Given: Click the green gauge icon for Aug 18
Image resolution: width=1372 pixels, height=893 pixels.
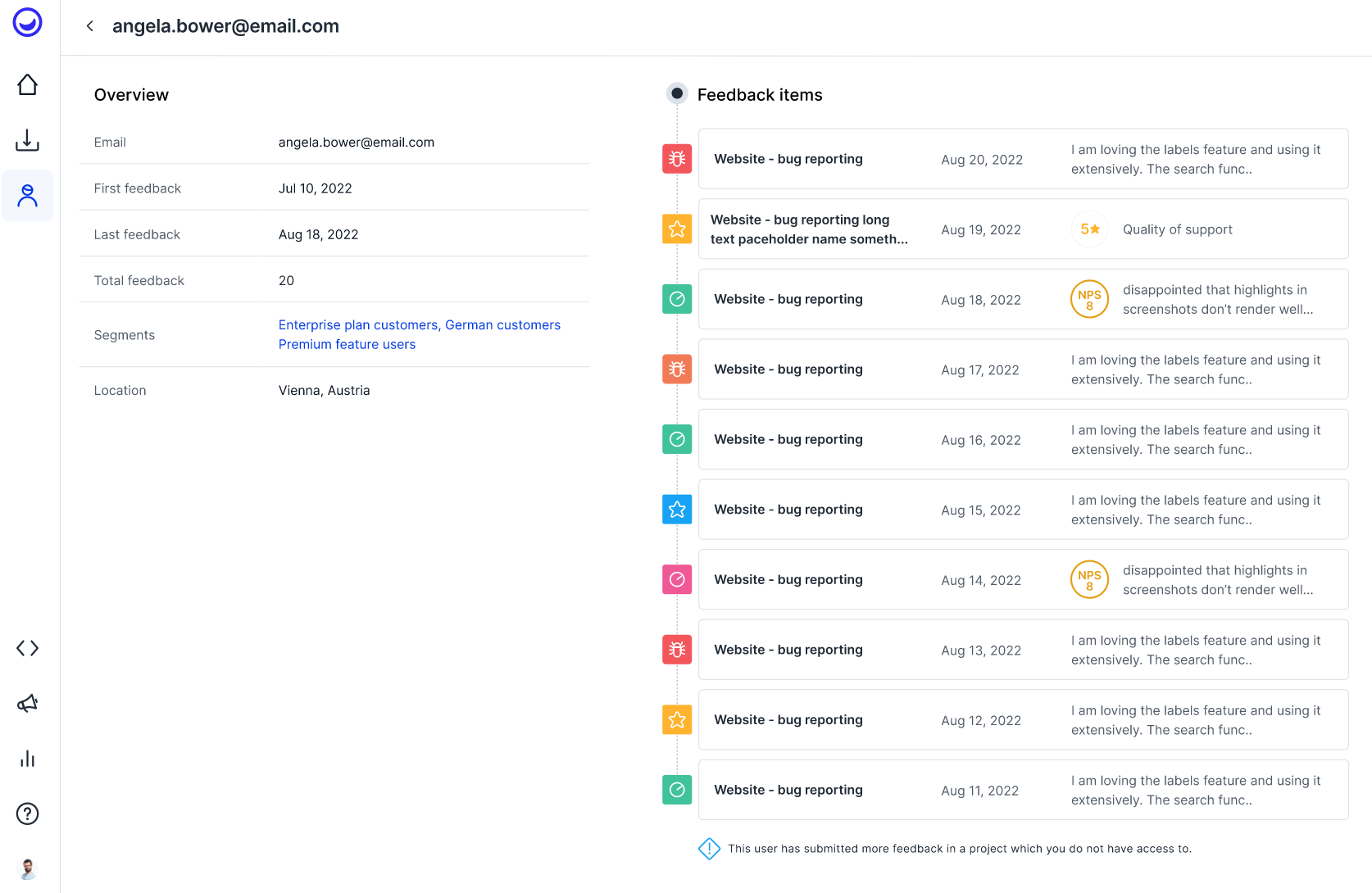Looking at the screenshot, I should [677, 299].
